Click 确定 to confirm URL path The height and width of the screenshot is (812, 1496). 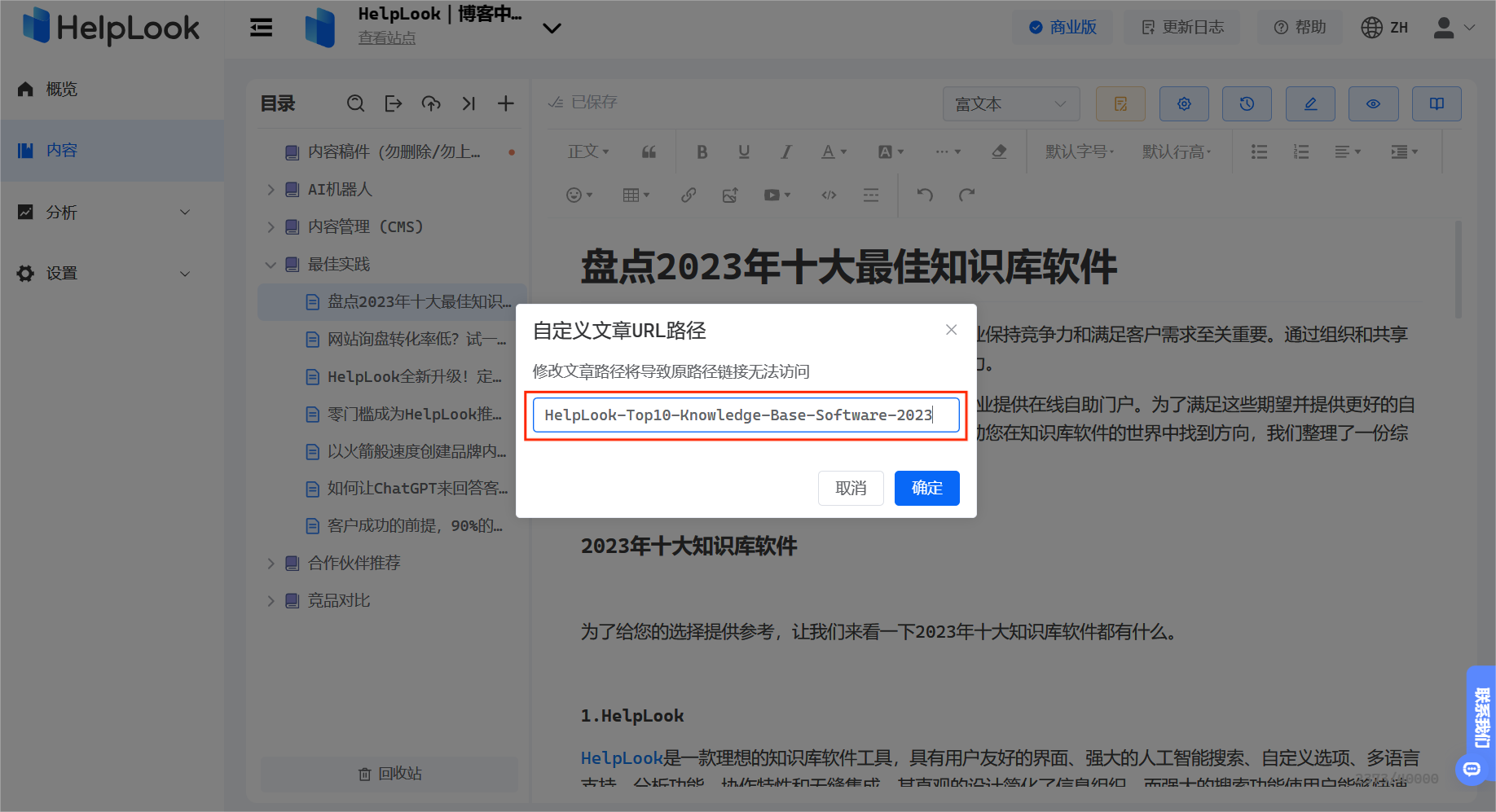click(x=926, y=488)
